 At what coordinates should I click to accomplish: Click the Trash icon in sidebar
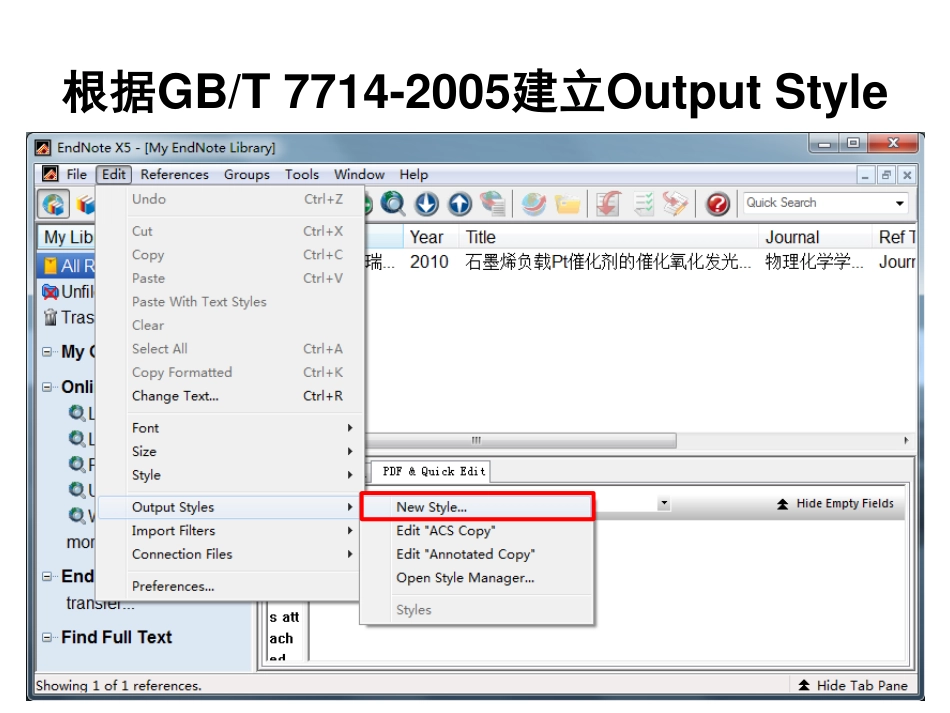[x=50, y=318]
